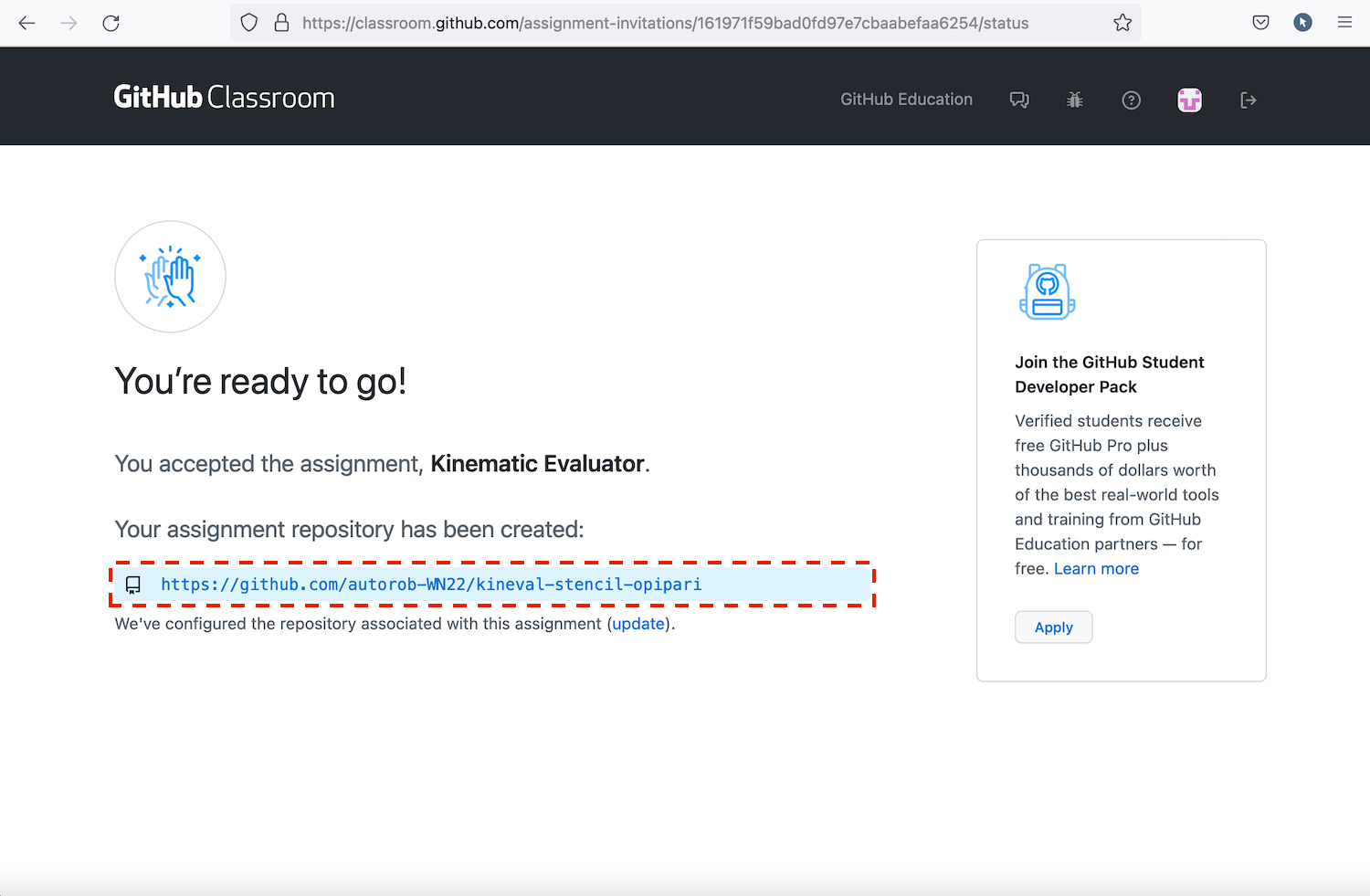Click 'Join the GitHub Student Developer Pack' heading

[1110, 374]
